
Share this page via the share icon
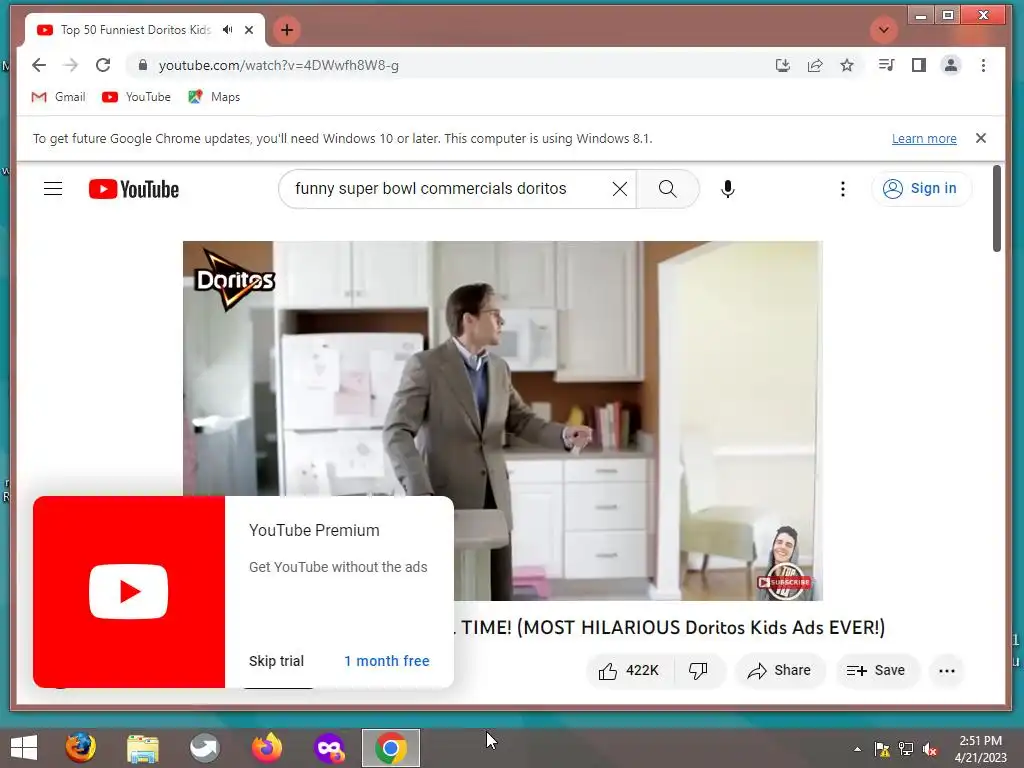pos(814,65)
